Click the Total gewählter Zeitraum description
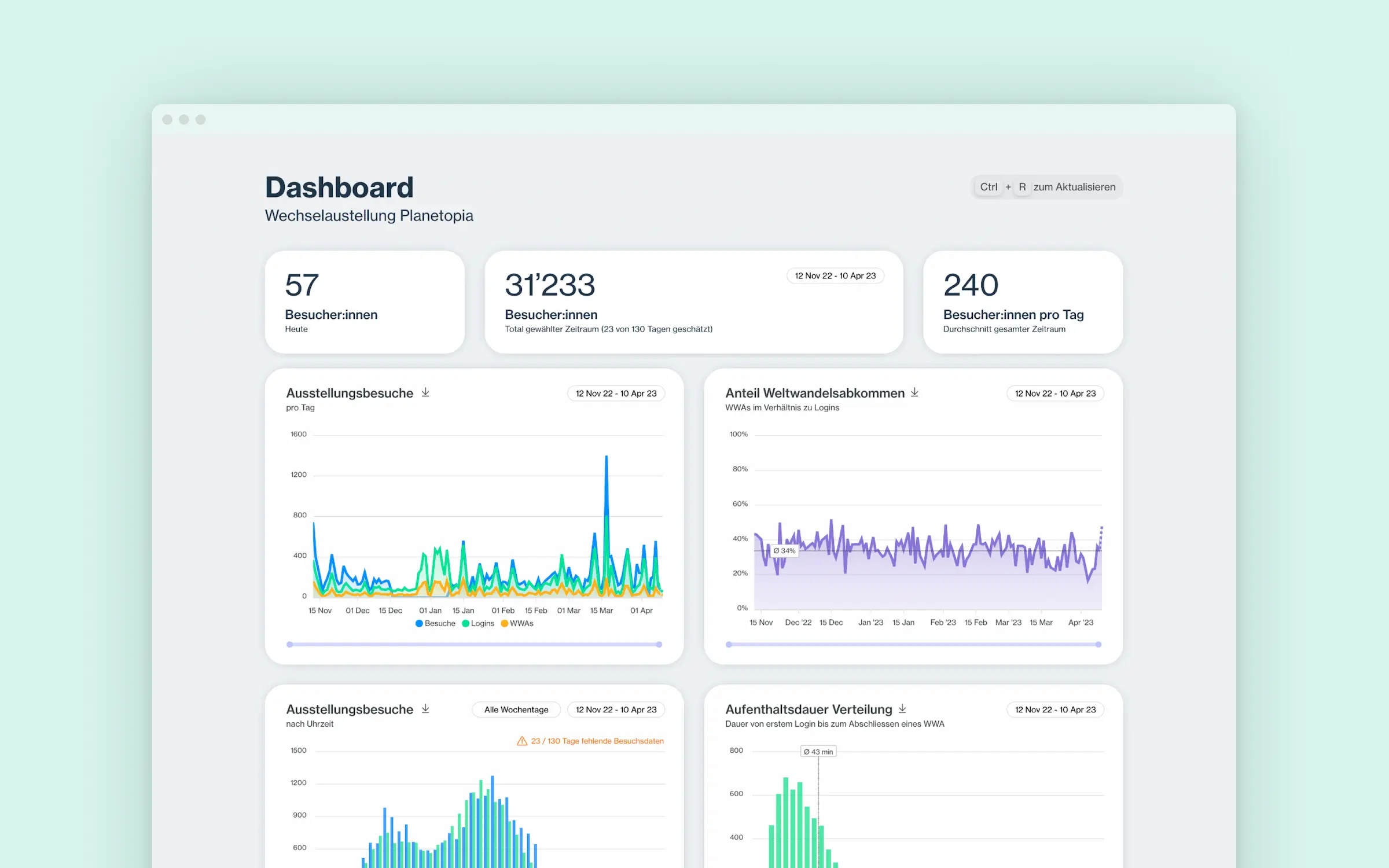 coord(608,329)
